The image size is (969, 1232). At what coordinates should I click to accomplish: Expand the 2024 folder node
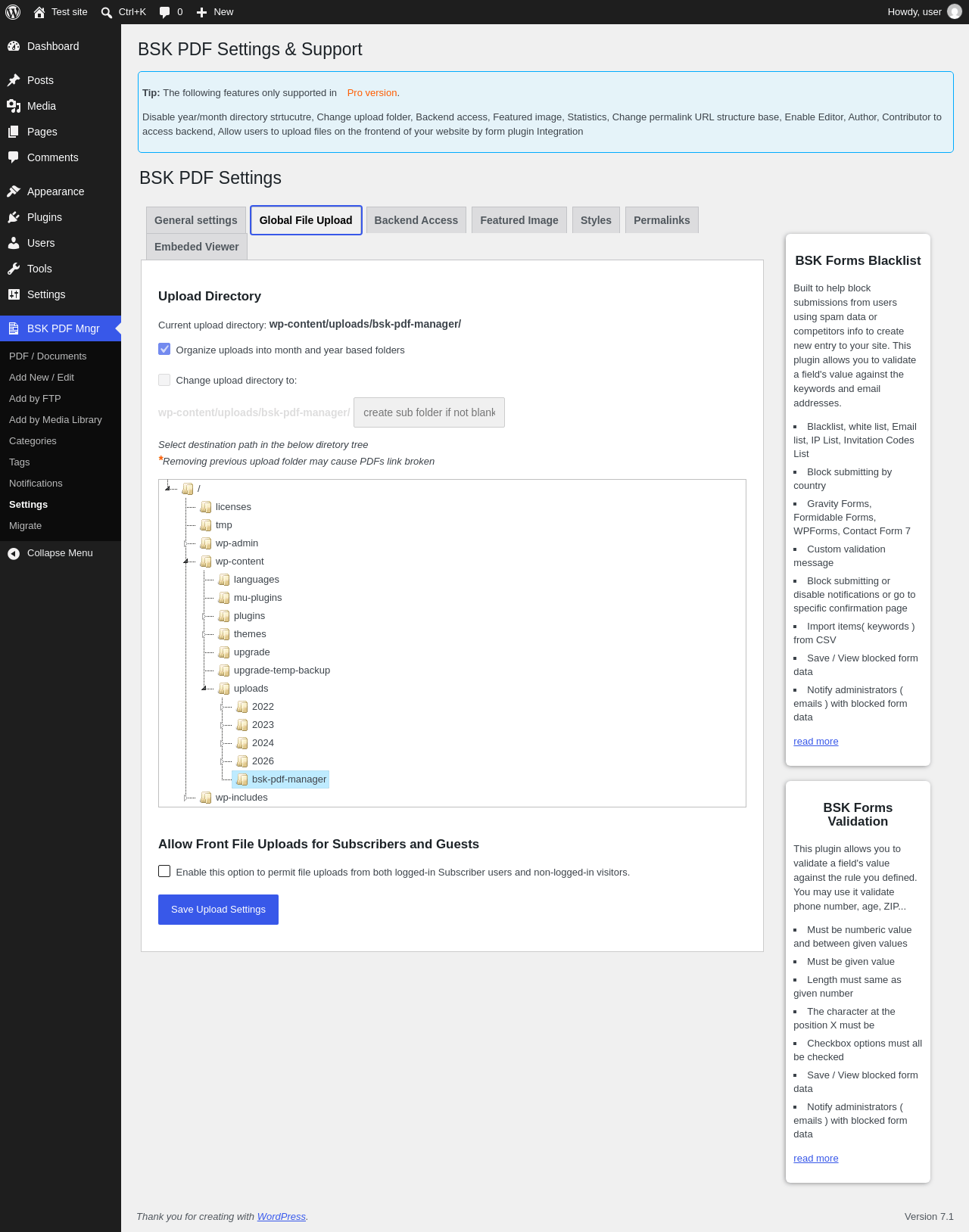pos(222,743)
